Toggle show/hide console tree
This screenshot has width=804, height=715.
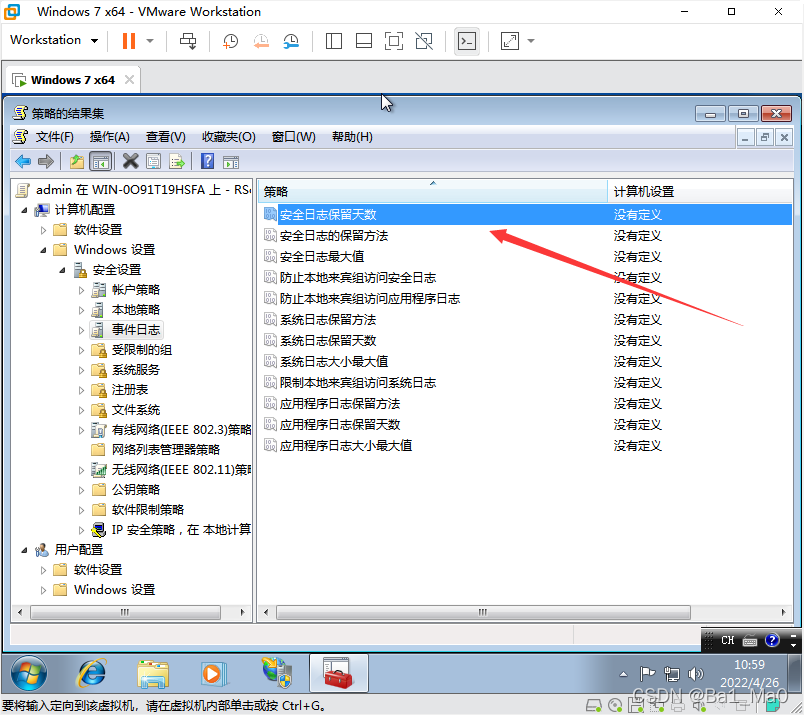(x=100, y=162)
